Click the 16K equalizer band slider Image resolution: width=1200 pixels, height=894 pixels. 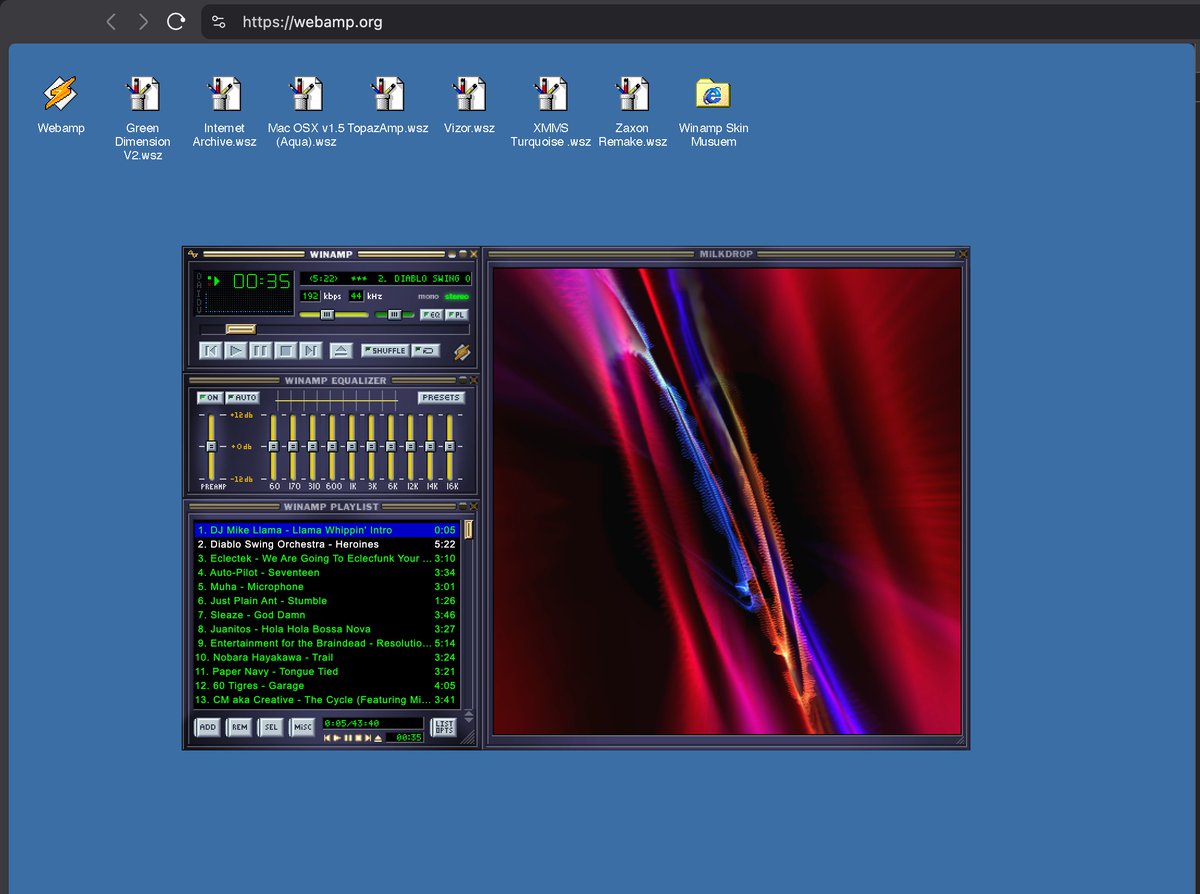[x=450, y=446]
